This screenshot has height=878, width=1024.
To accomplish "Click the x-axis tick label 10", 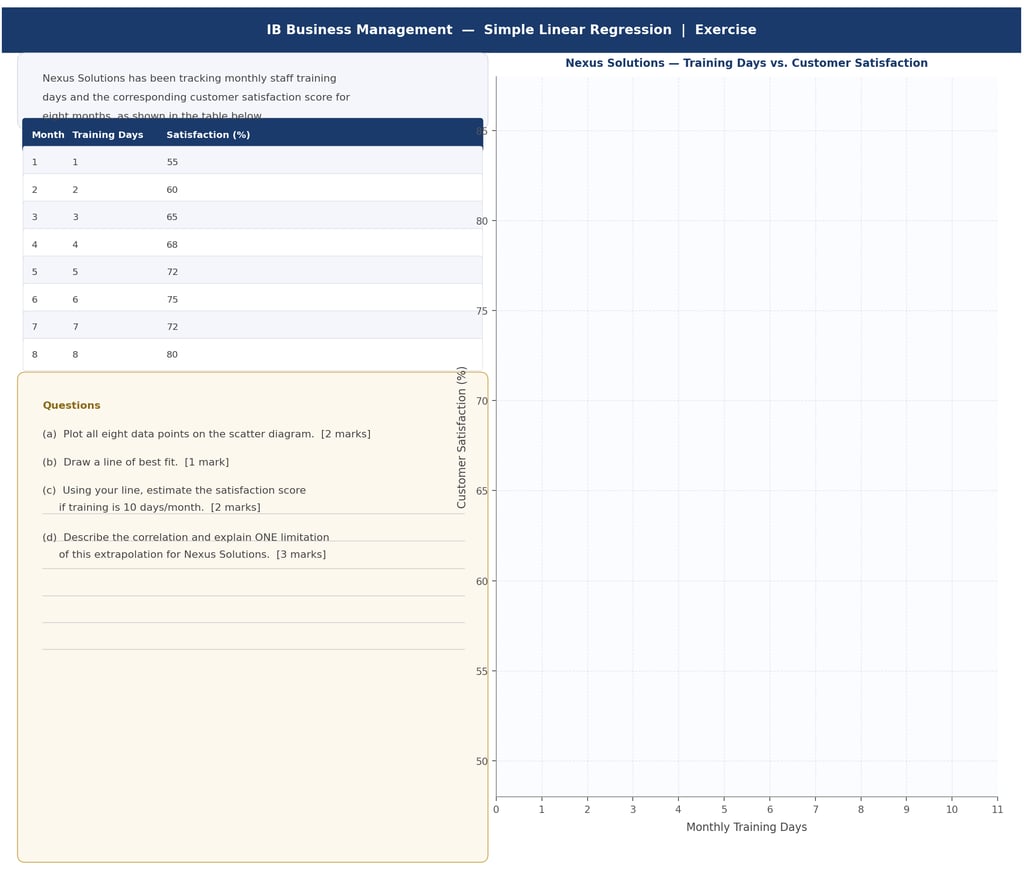I will pos(952,809).
